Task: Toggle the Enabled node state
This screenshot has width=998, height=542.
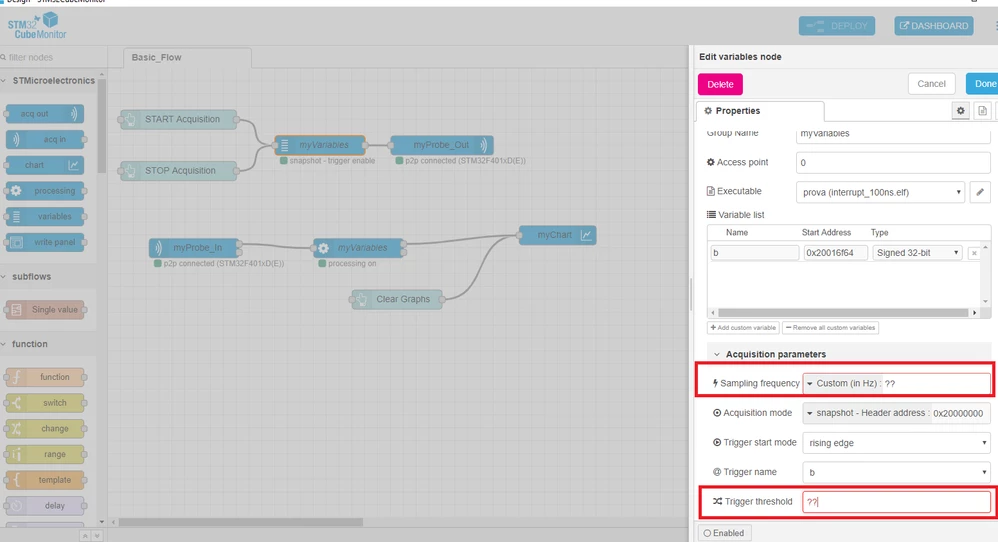Action: click(x=724, y=533)
